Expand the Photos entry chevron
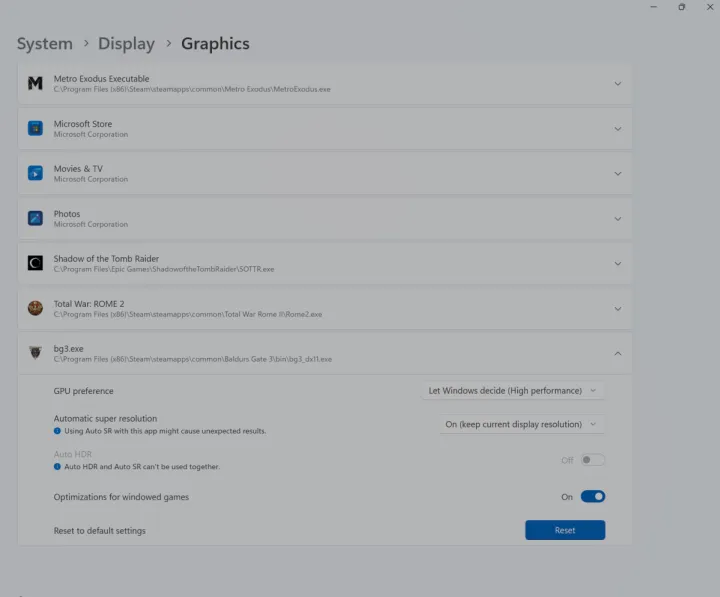The height and width of the screenshot is (597, 720). click(x=617, y=218)
